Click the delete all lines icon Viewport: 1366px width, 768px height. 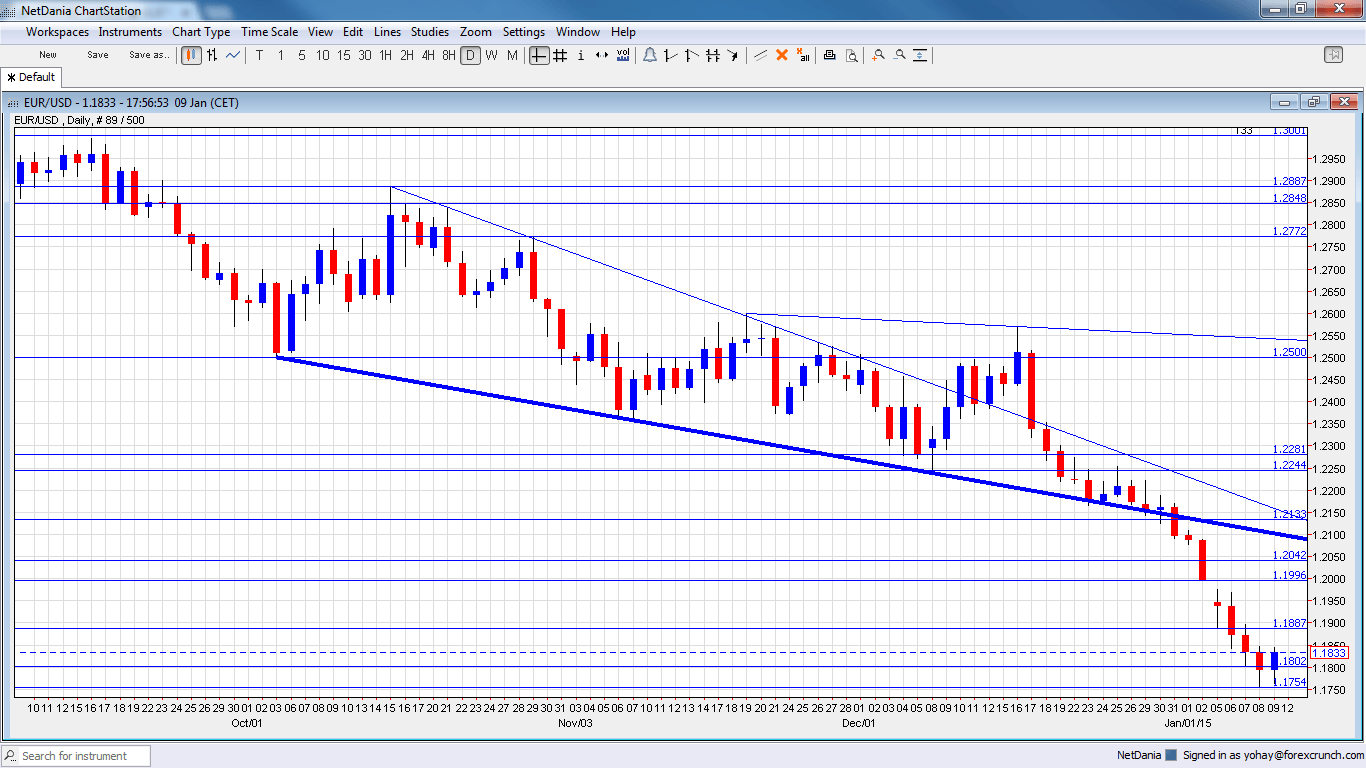pyautogui.click(x=801, y=57)
